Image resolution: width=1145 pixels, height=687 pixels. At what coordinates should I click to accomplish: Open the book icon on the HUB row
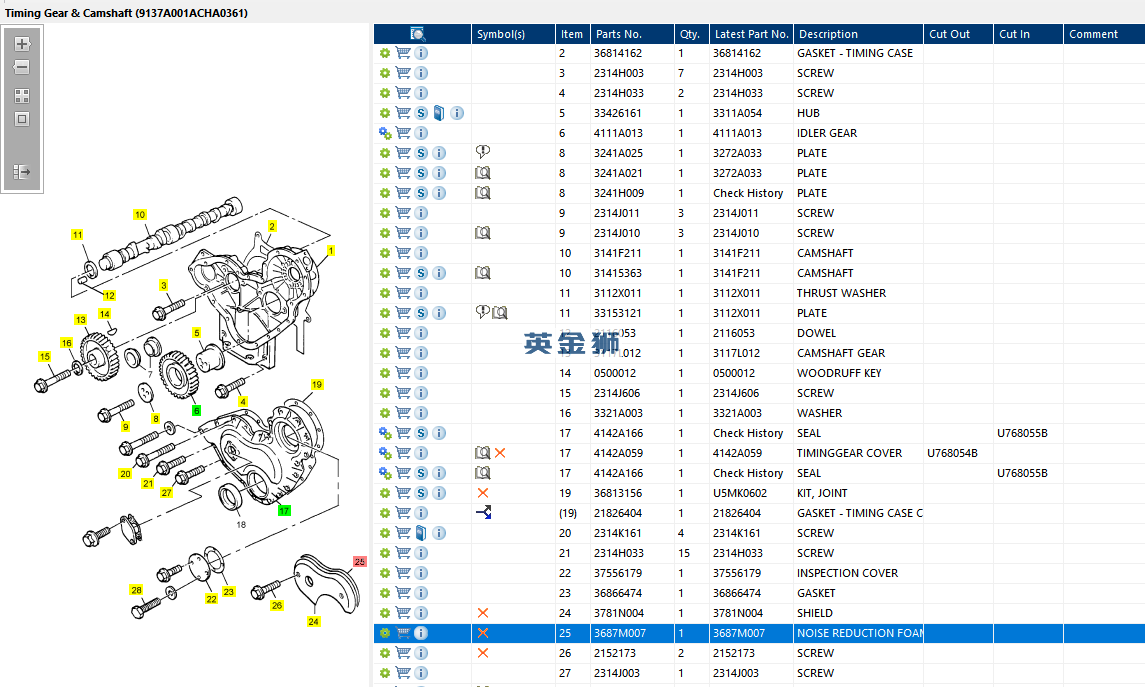439,113
